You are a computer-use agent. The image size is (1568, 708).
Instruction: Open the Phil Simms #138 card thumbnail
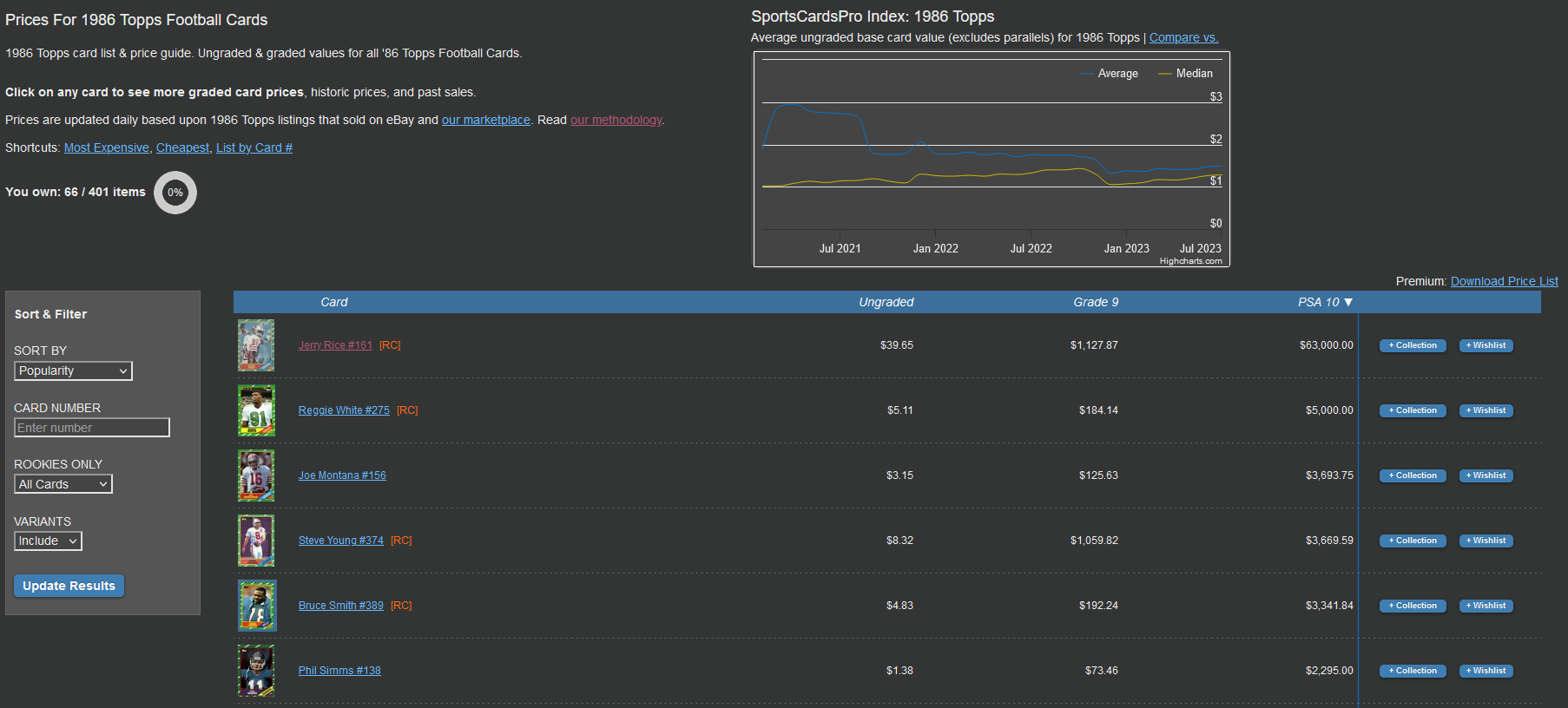[x=256, y=671]
